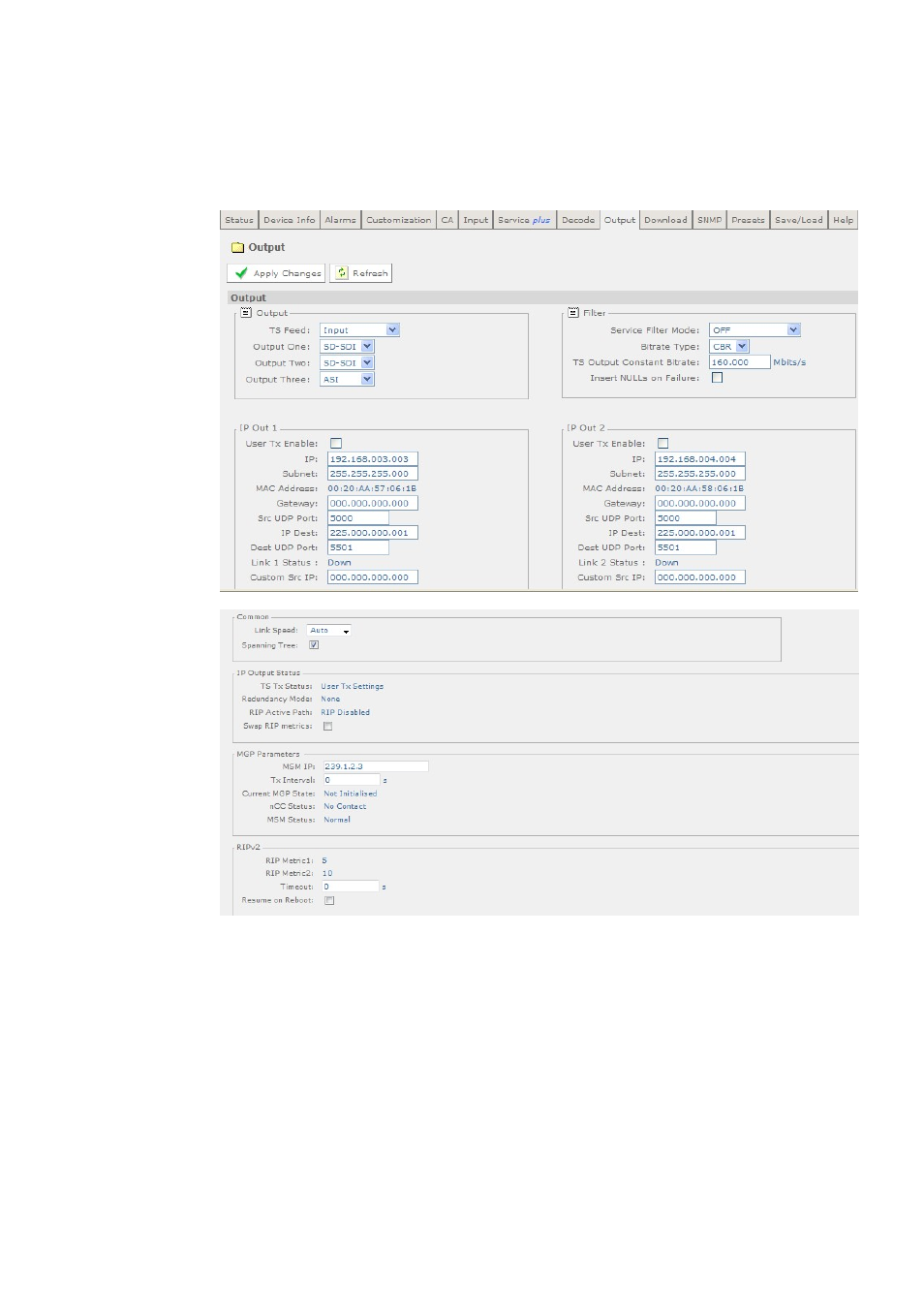Collapse the Output group box icon
The image size is (924, 1308).
pos(246,313)
